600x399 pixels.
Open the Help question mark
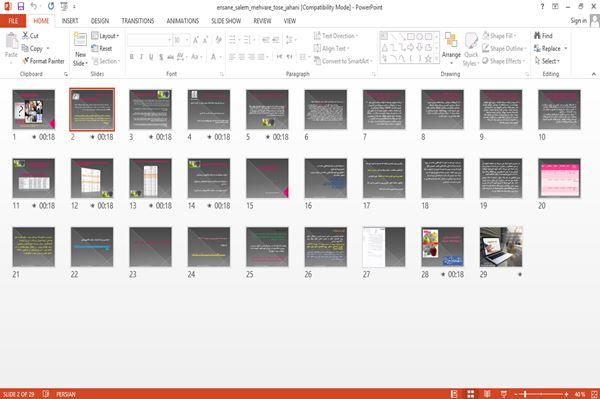tap(542, 7)
